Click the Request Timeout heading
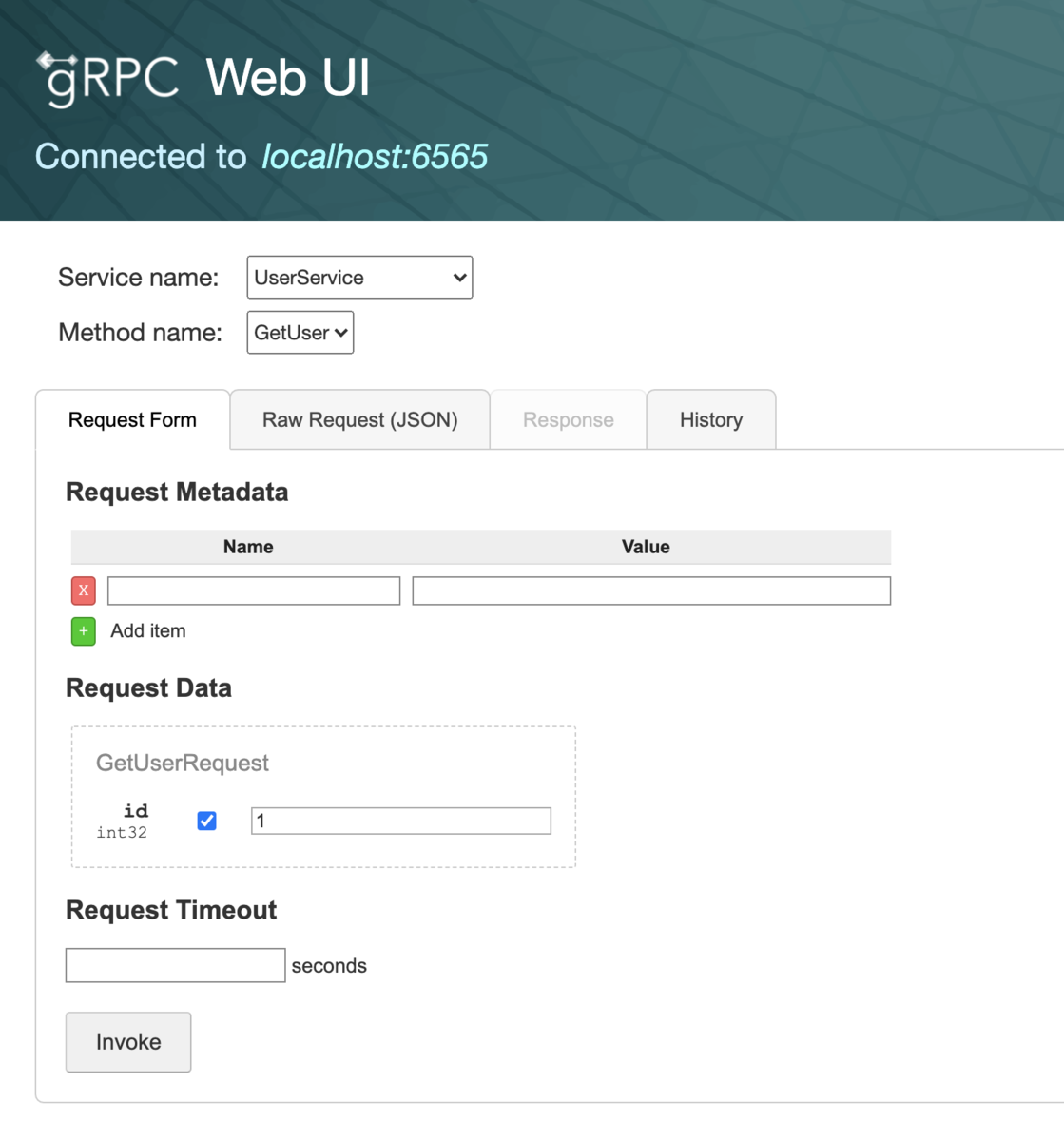 click(171, 911)
